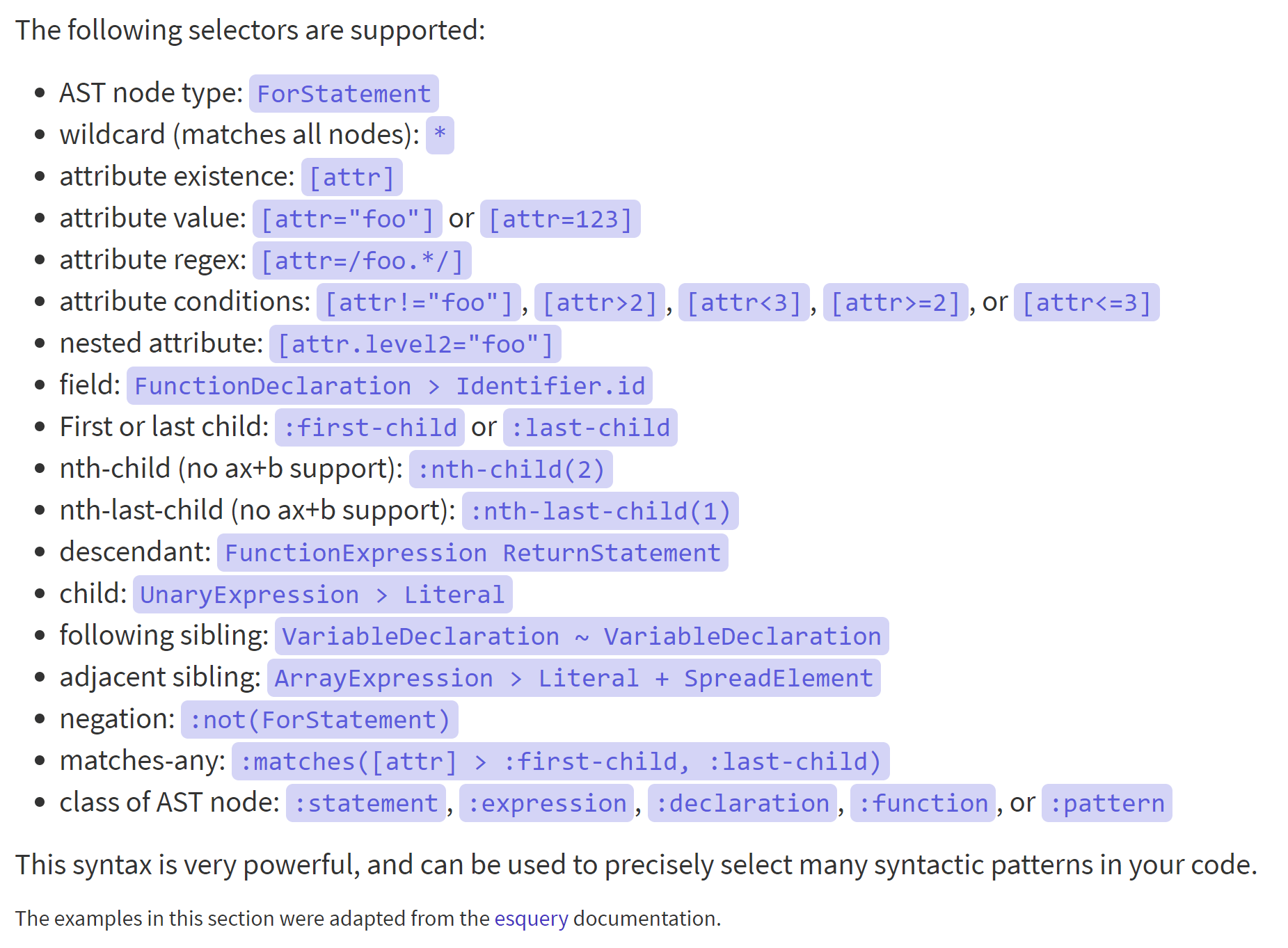Click the [attr=/foo.*/] regex snippet
Viewport: 1288px width, 948px height.
[x=362, y=261]
